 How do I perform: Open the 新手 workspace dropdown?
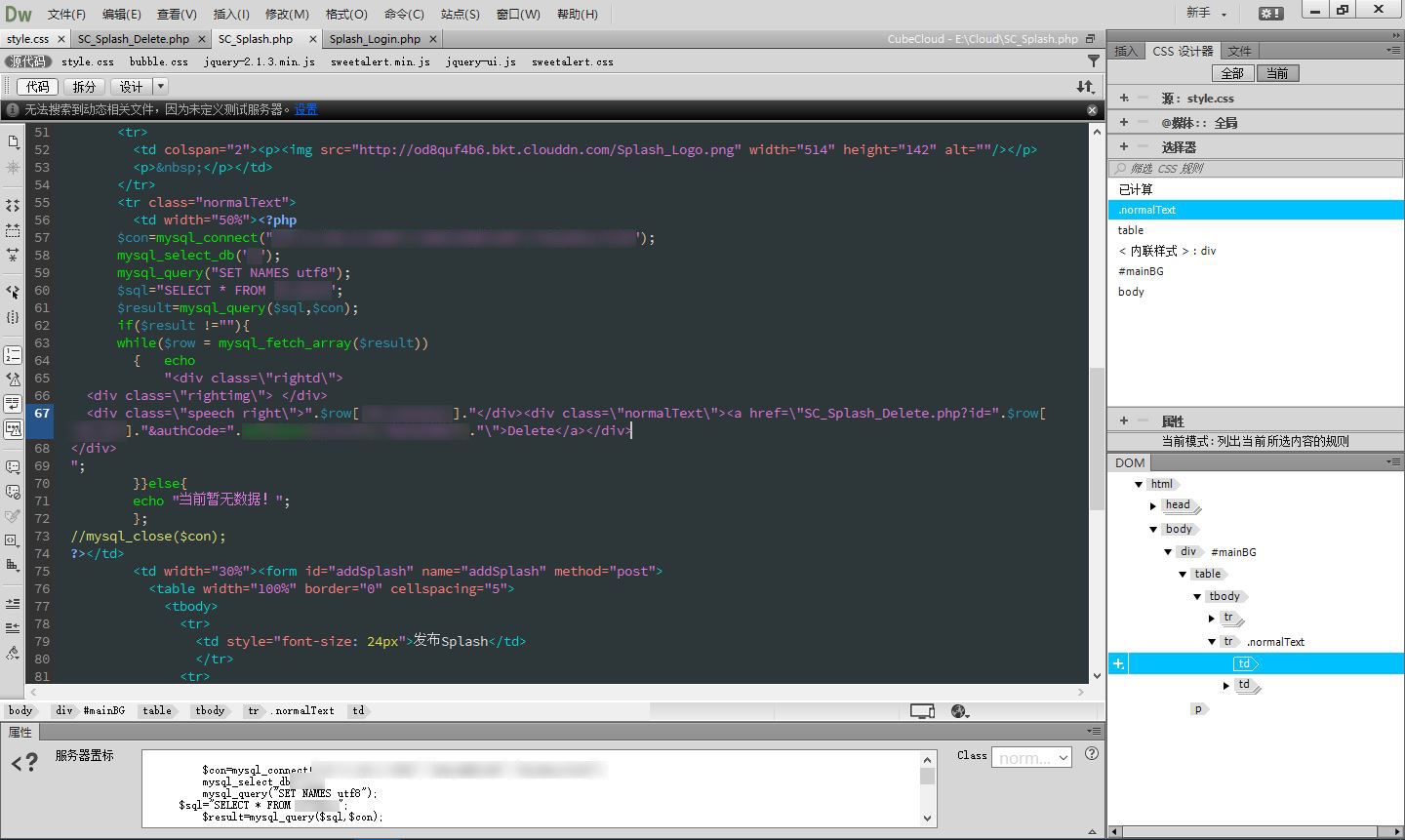tap(1206, 13)
